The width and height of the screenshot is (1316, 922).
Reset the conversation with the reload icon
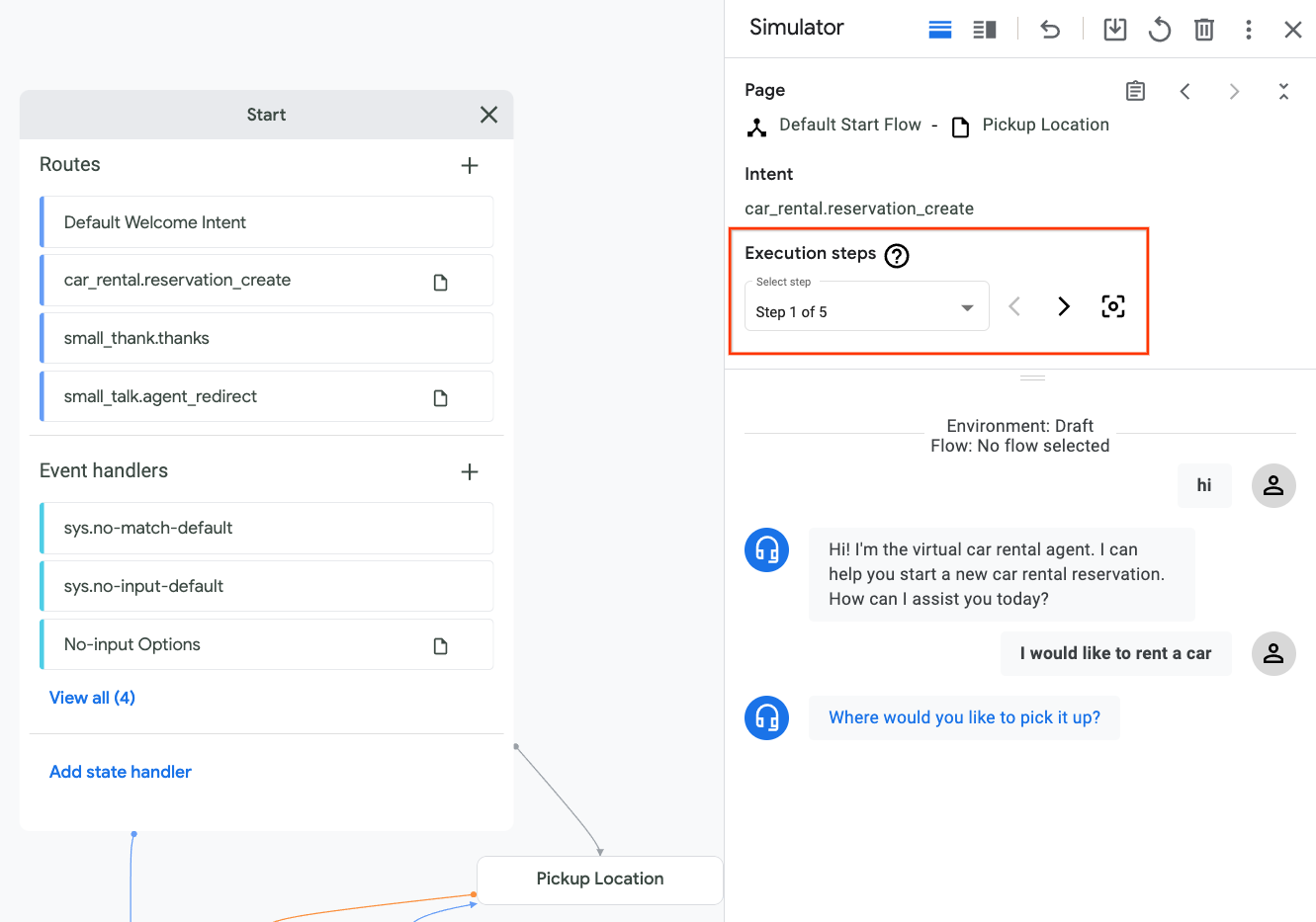pyautogui.click(x=1159, y=30)
